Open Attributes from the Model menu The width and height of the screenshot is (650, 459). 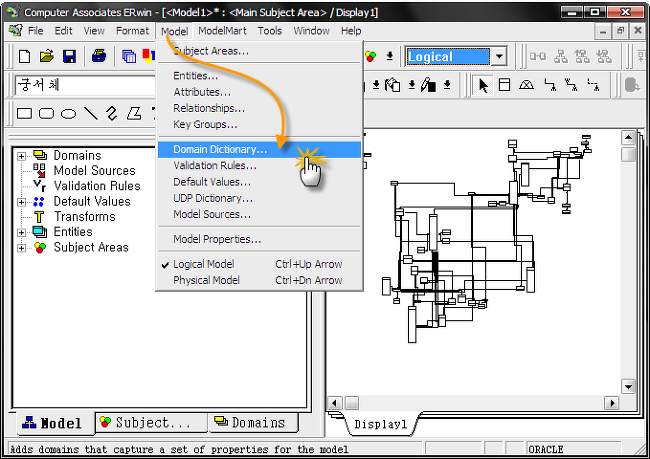coord(259,92)
